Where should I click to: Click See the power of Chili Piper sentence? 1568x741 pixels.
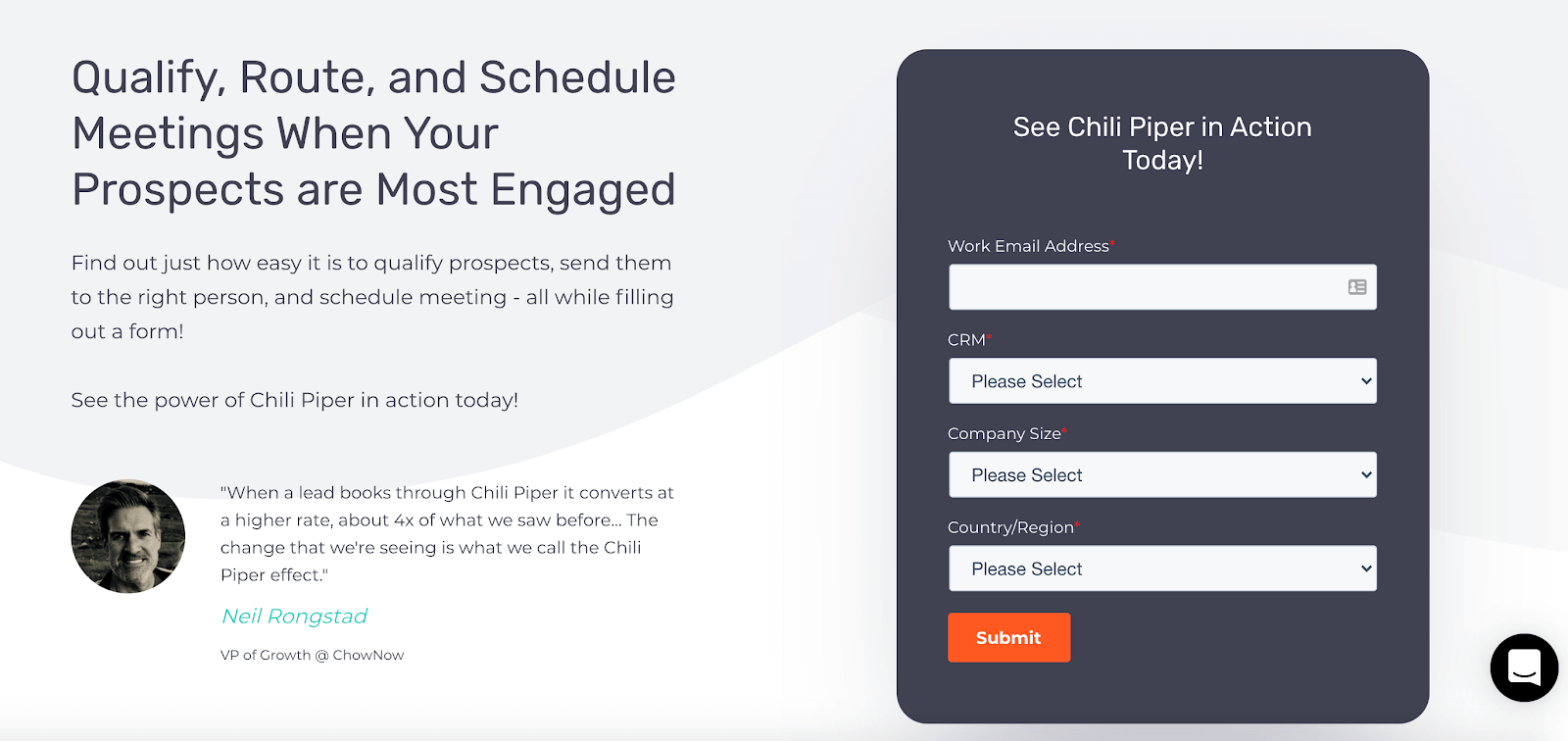tap(294, 400)
